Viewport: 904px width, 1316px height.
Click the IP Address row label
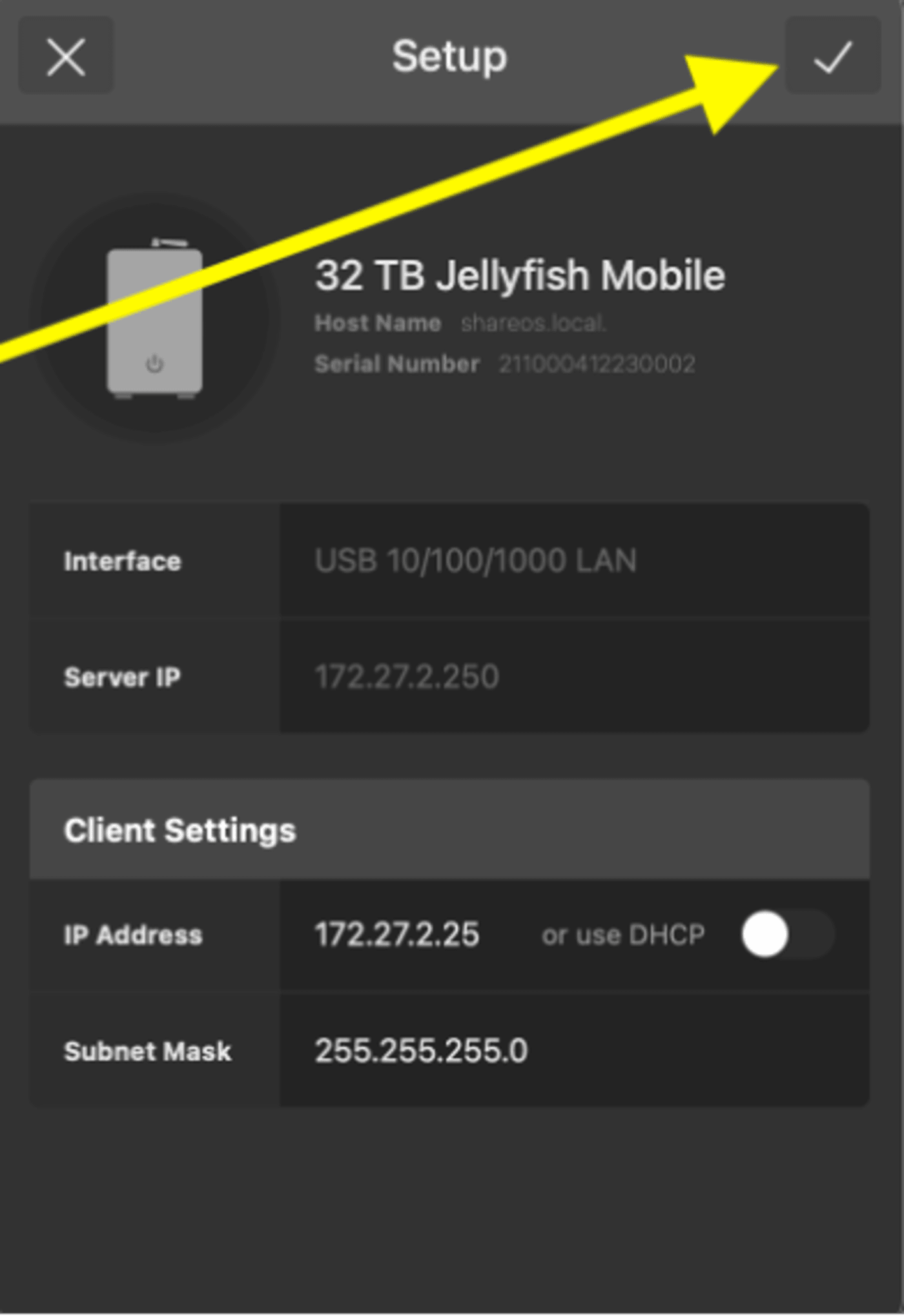click(x=133, y=935)
